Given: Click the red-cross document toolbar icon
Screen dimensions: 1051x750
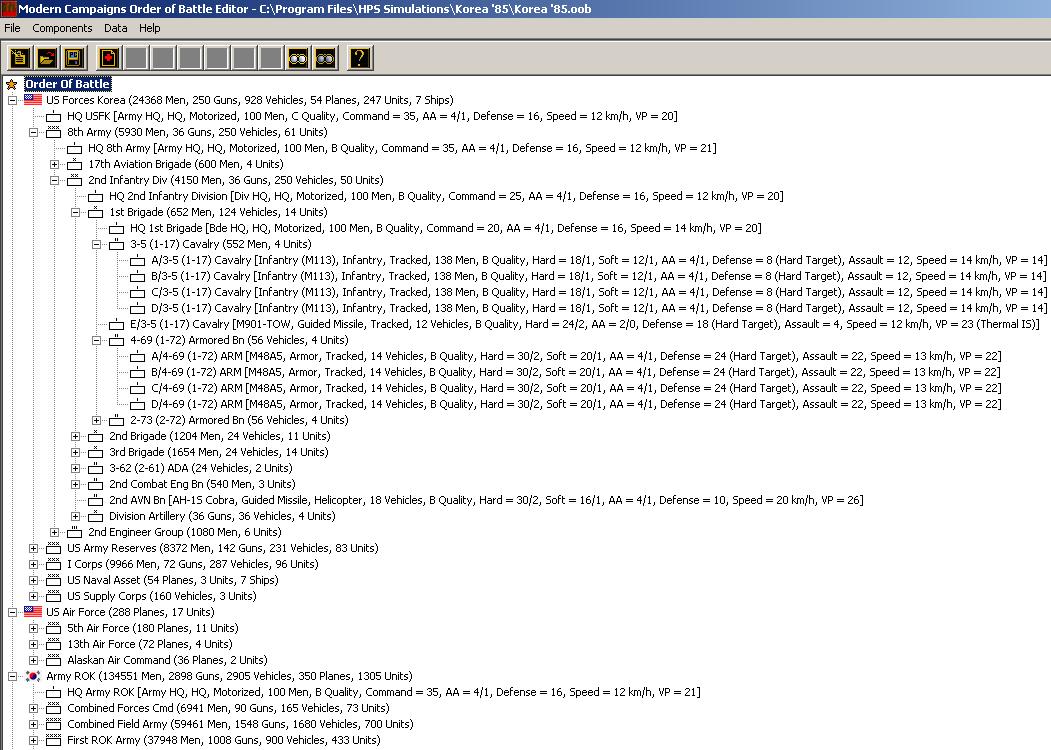Looking at the screenshot, I should tap(108, 58).
